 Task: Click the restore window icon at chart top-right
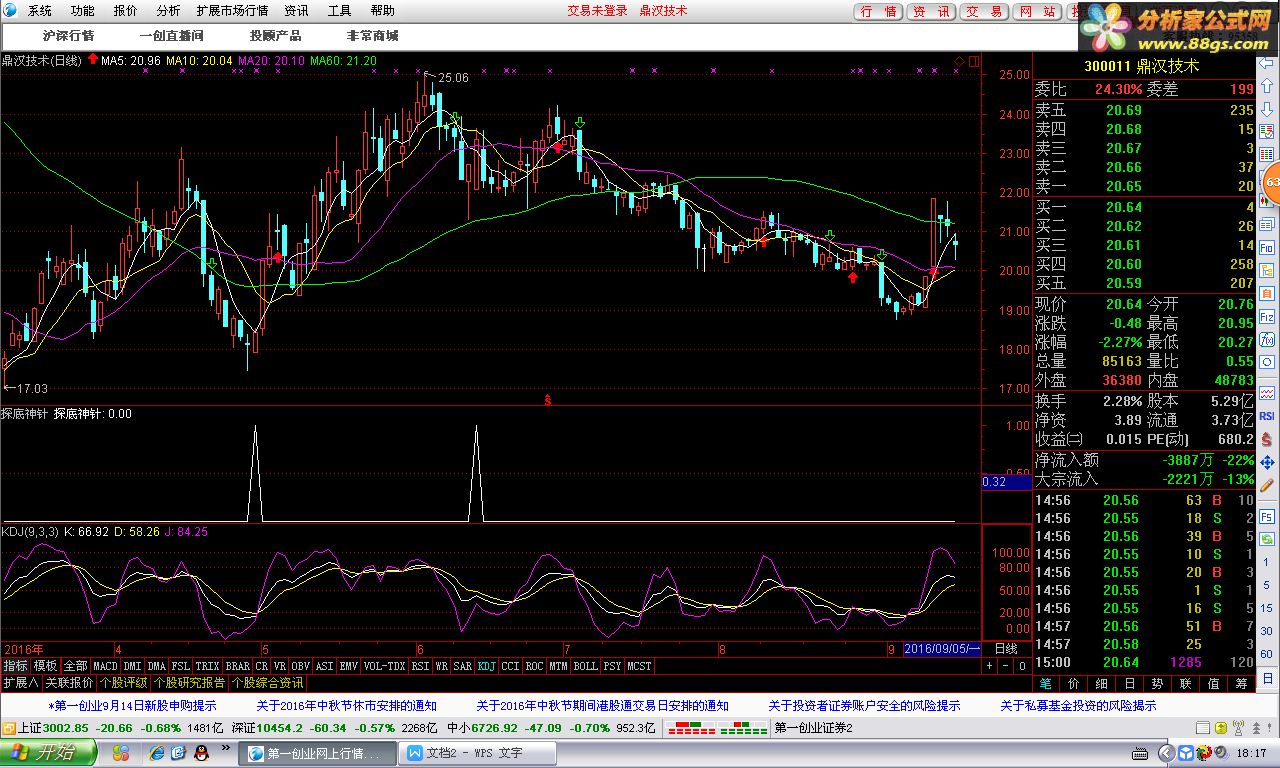[x=974, y=62]
